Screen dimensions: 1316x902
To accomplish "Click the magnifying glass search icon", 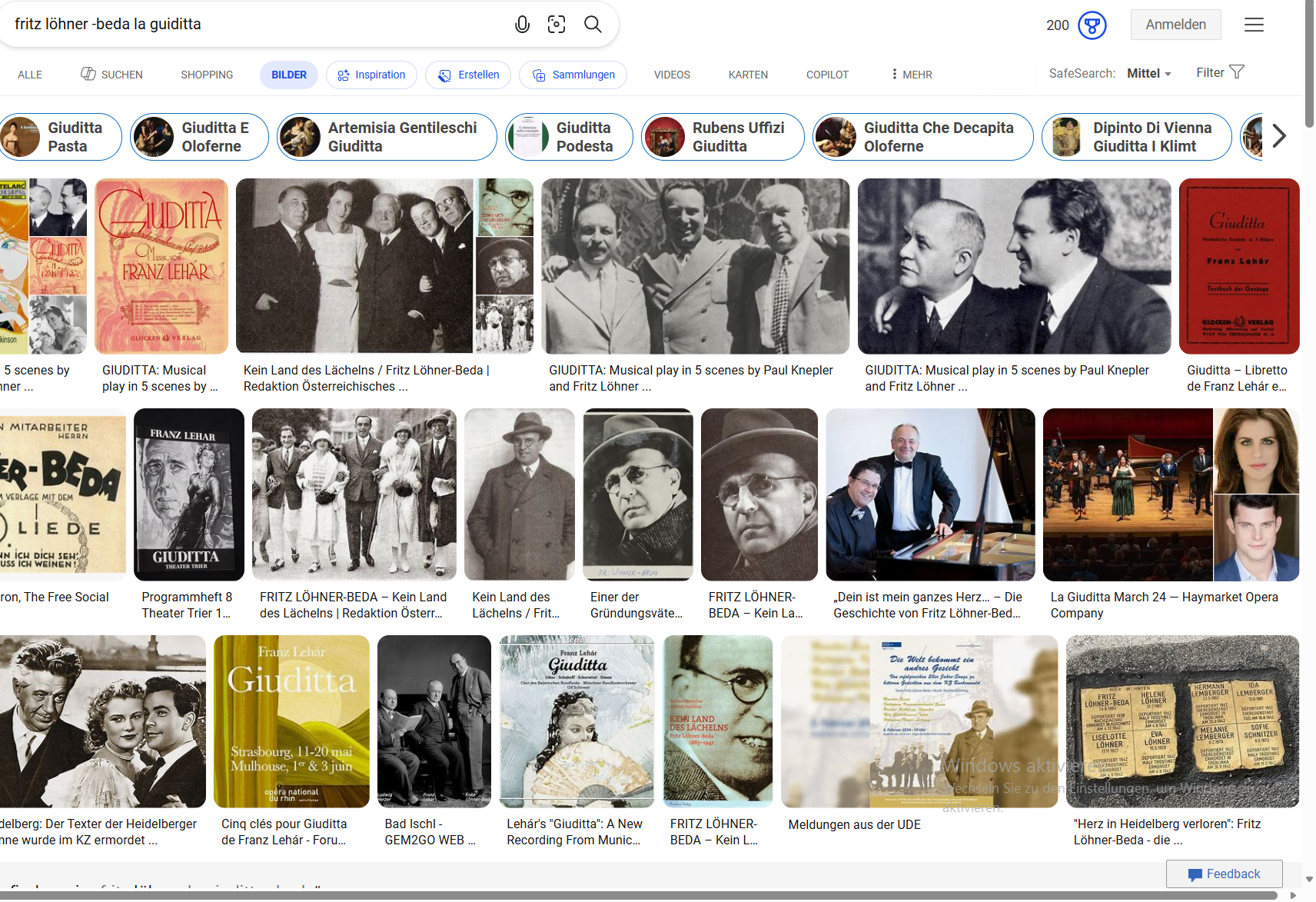I will (x=593, y=25).
